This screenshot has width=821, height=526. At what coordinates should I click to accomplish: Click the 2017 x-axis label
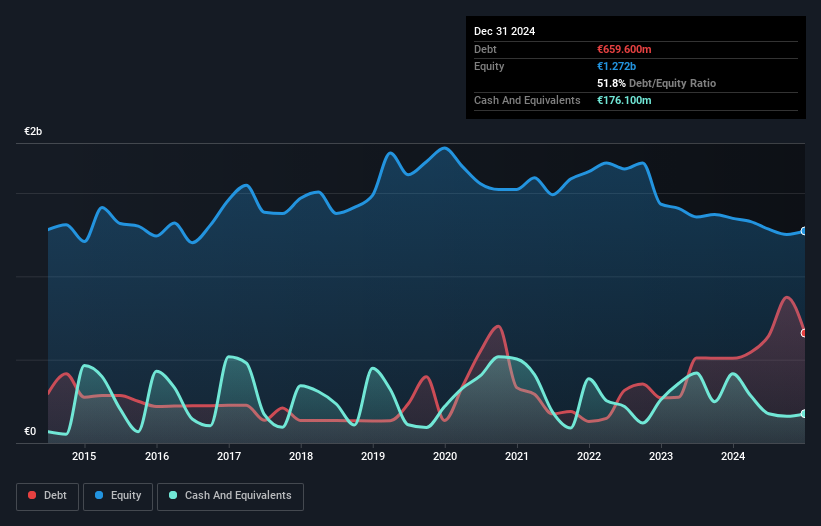[229, 456]
